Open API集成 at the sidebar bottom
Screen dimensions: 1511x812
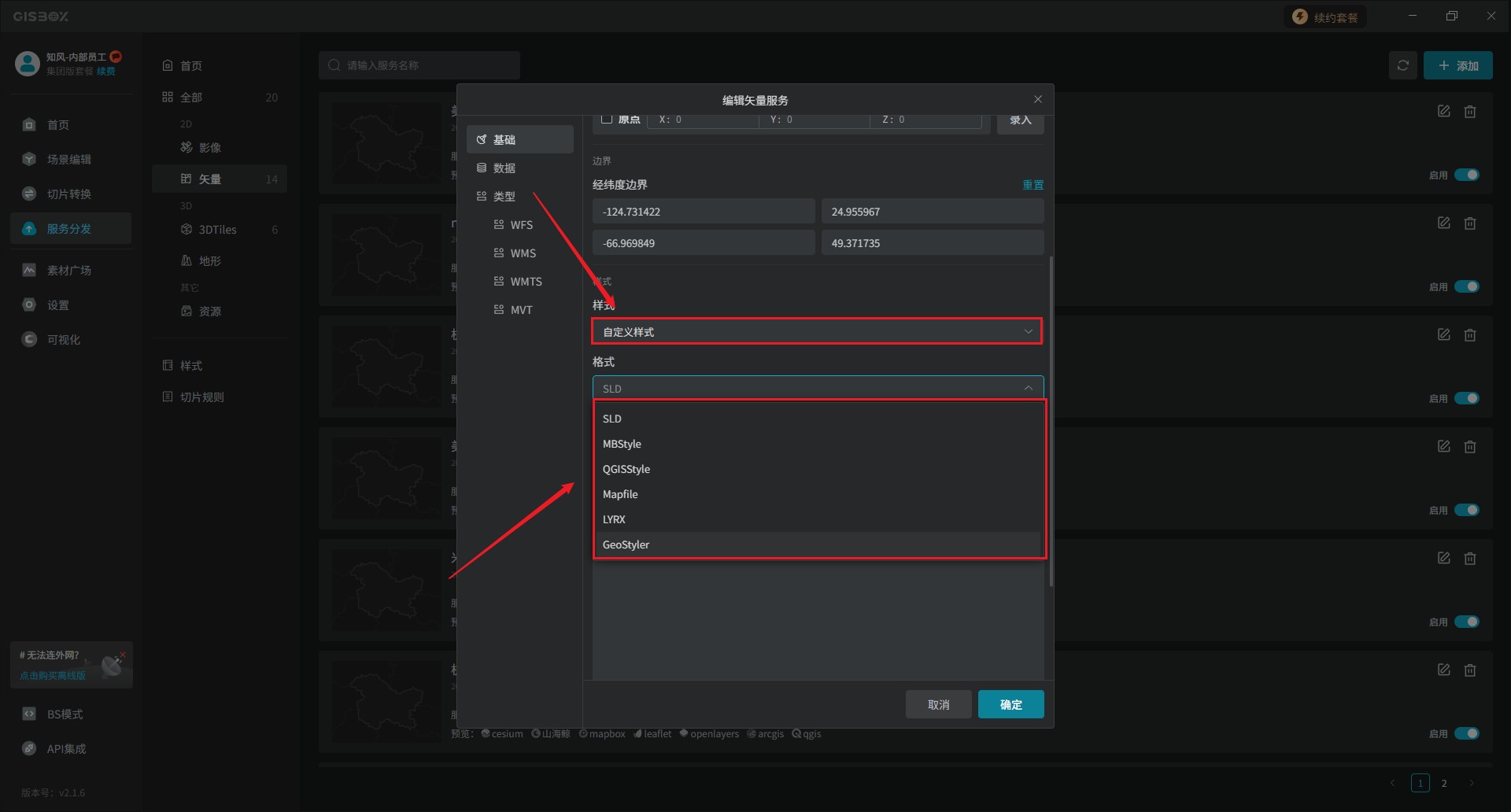(66, 749)
